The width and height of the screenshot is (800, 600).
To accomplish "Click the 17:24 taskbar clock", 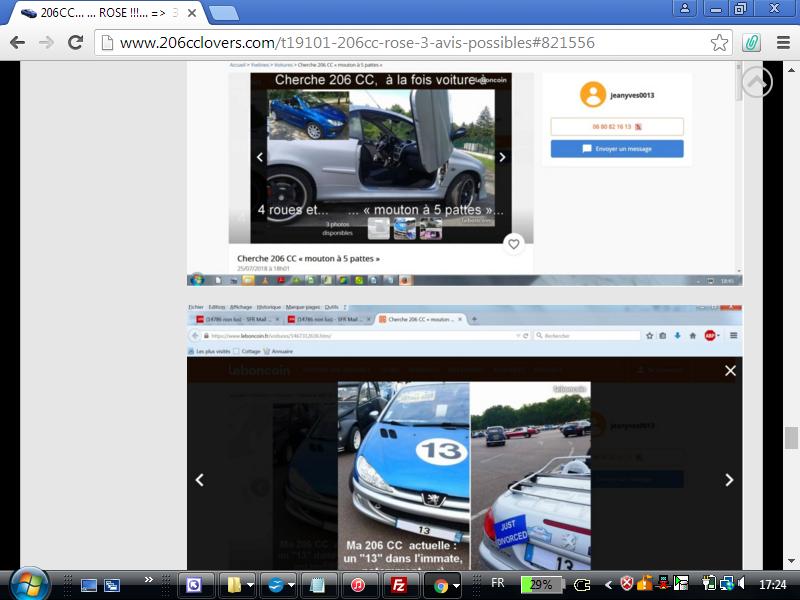I will tap(772, 585).
